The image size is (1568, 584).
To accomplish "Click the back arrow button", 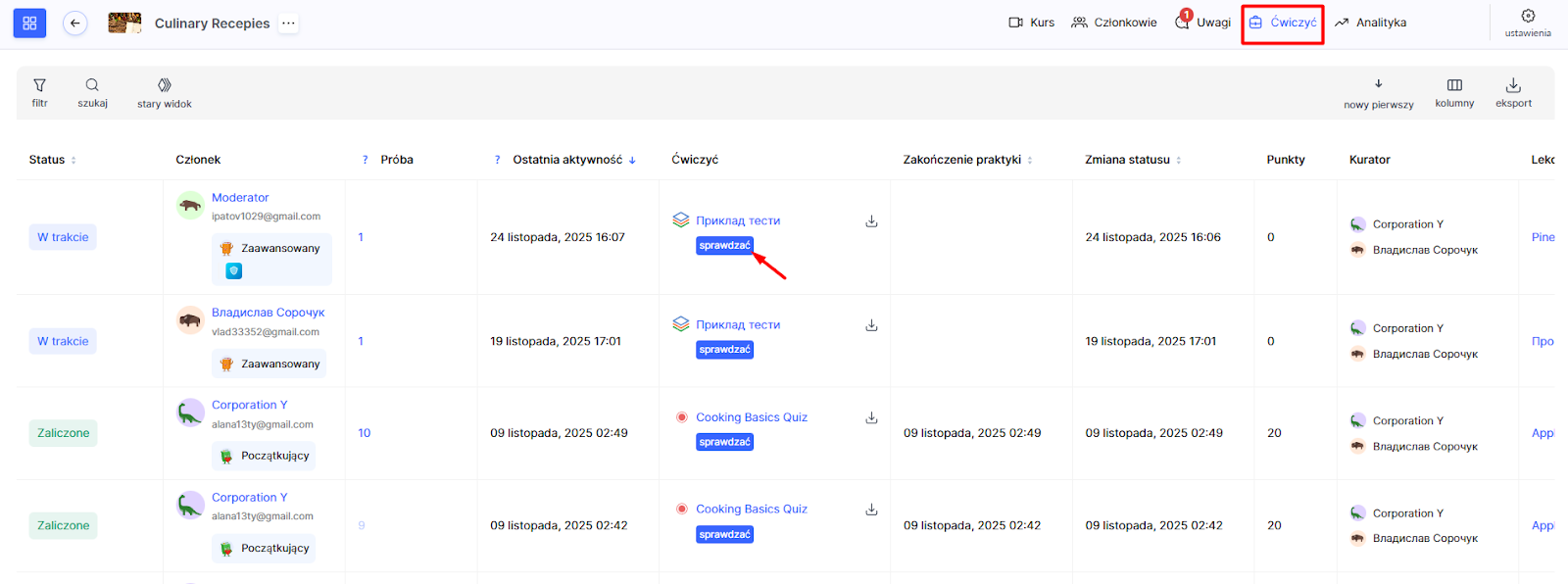I will point(75,24).
